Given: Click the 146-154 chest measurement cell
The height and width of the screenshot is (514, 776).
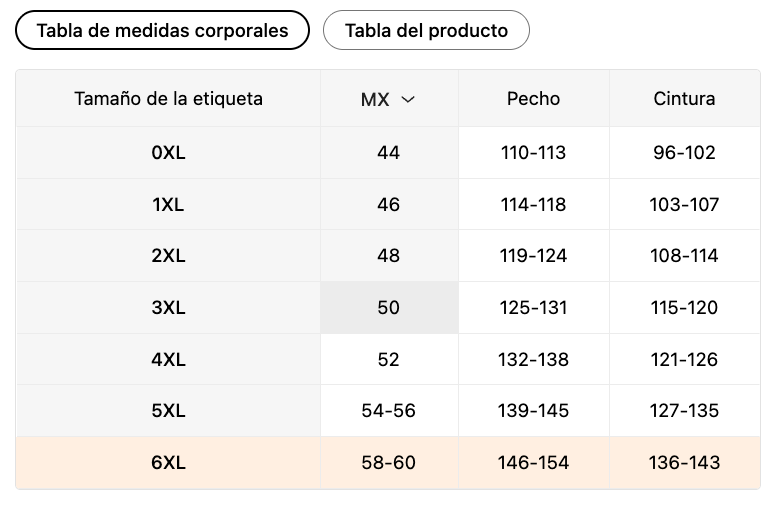Looking at the screenshot, I should 533,463.
